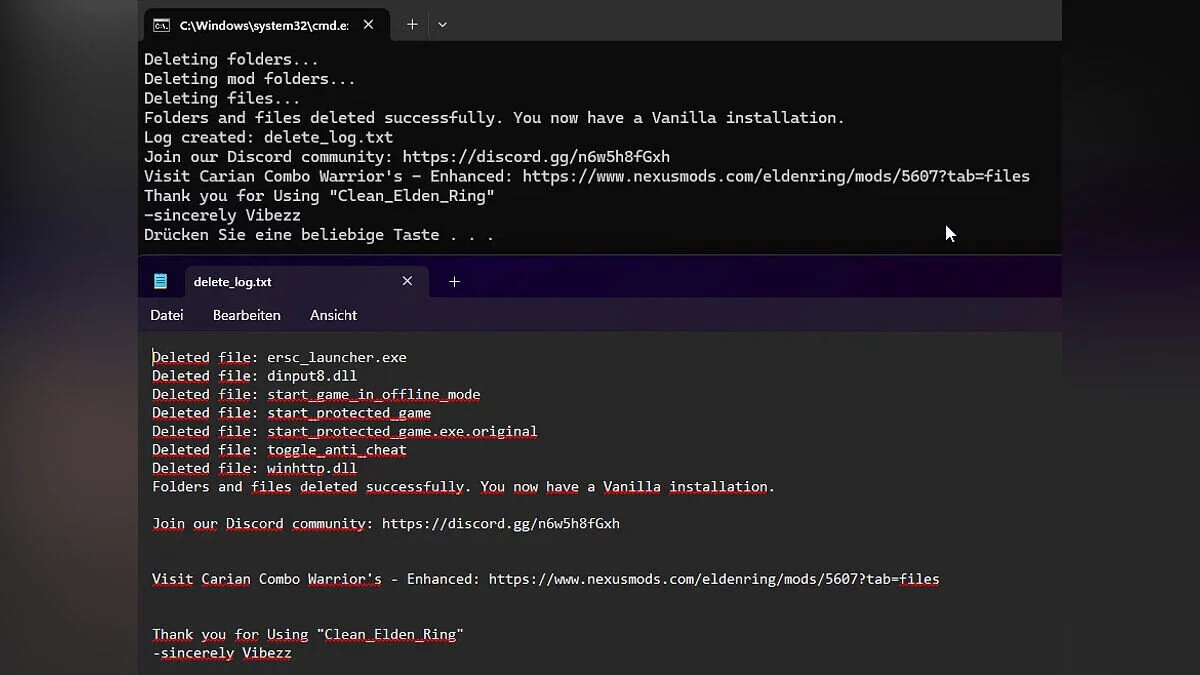This screenshot has height=675, width=1200.
Task: Click the Notepad app icon
Action: (161, 281)
